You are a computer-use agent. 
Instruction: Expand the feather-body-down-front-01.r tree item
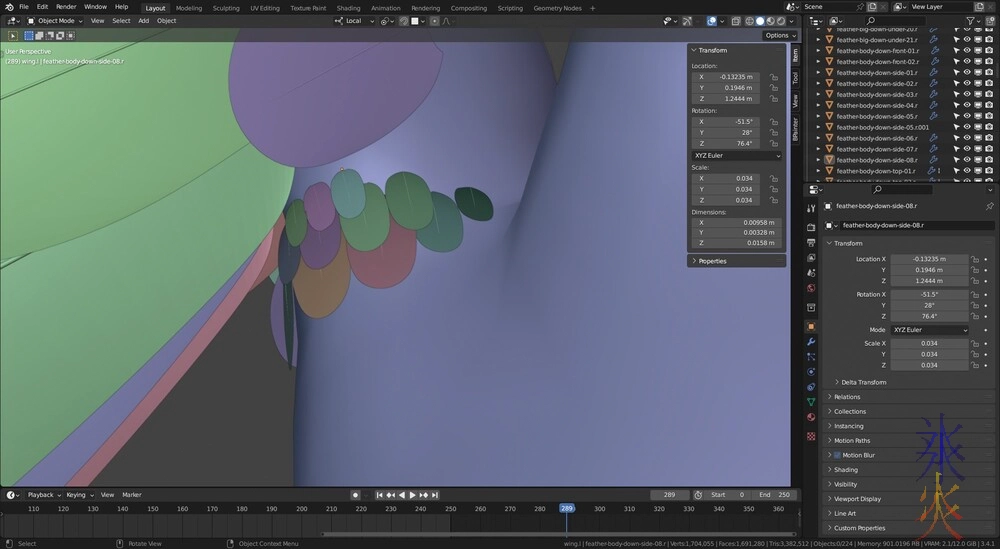click(x=819, y=51)
